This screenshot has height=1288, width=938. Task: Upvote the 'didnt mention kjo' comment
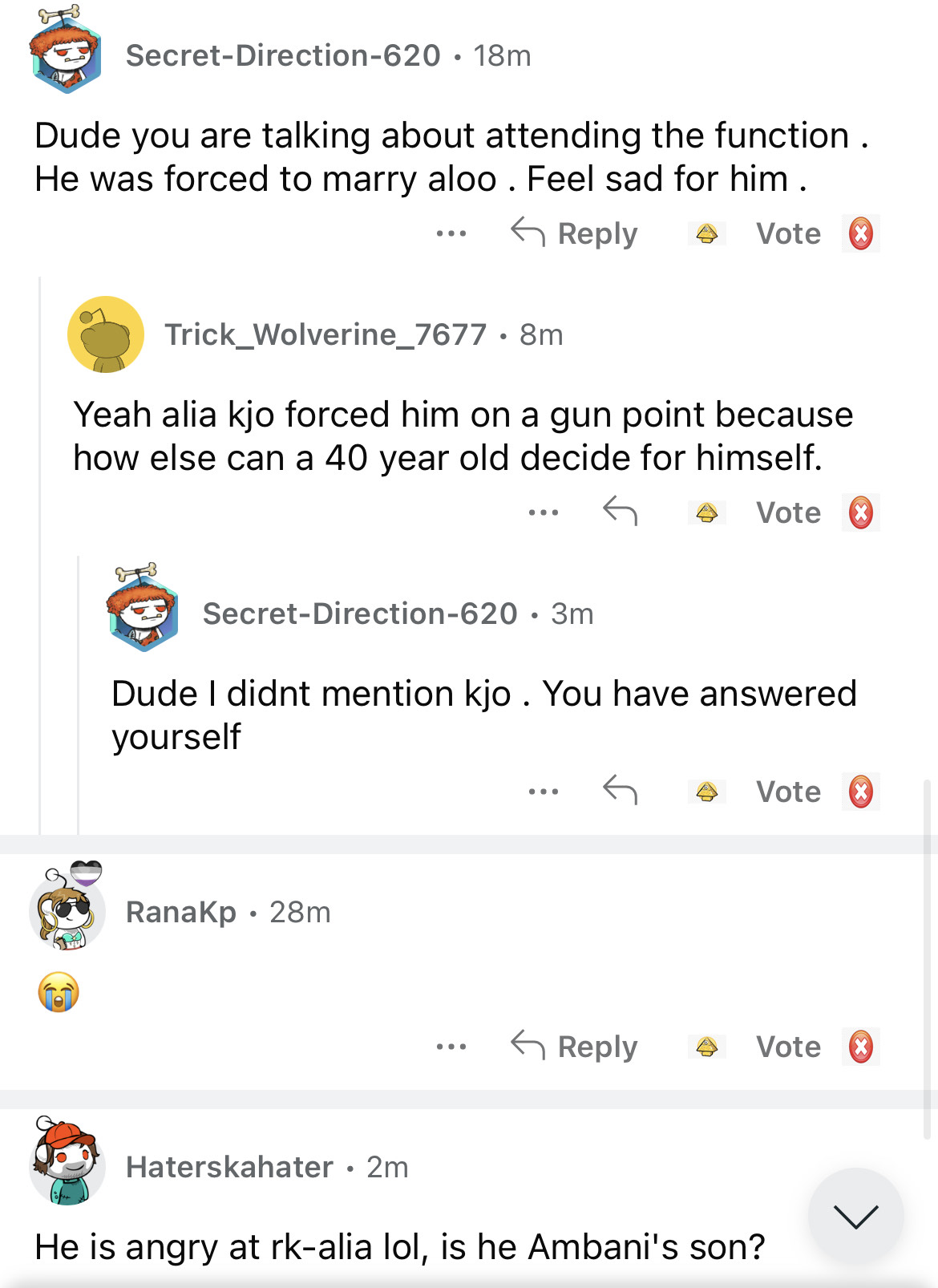pyautogui.click(x=706, y=792)
